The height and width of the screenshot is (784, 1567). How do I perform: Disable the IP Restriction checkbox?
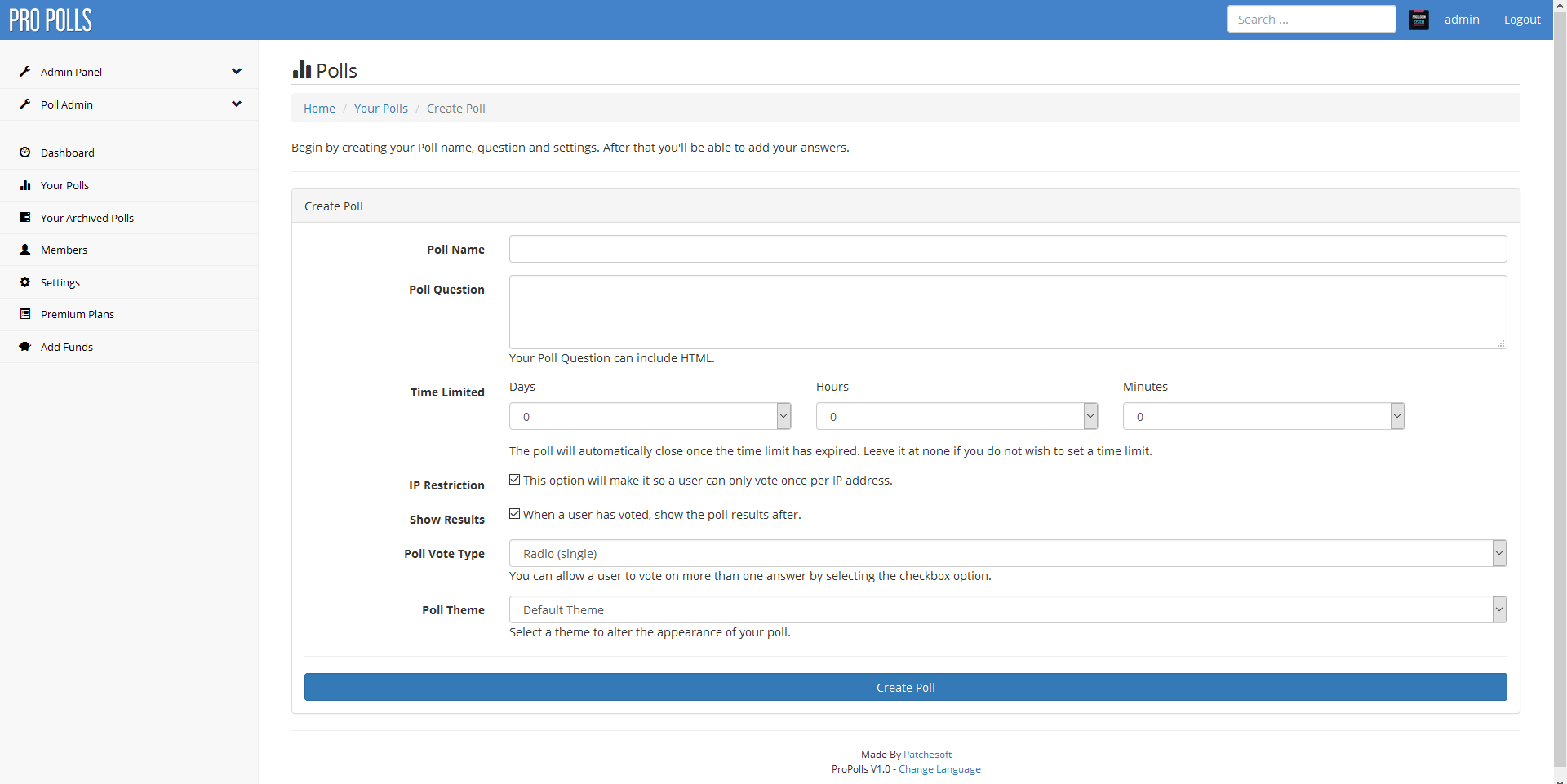click(x=514, y=479)
